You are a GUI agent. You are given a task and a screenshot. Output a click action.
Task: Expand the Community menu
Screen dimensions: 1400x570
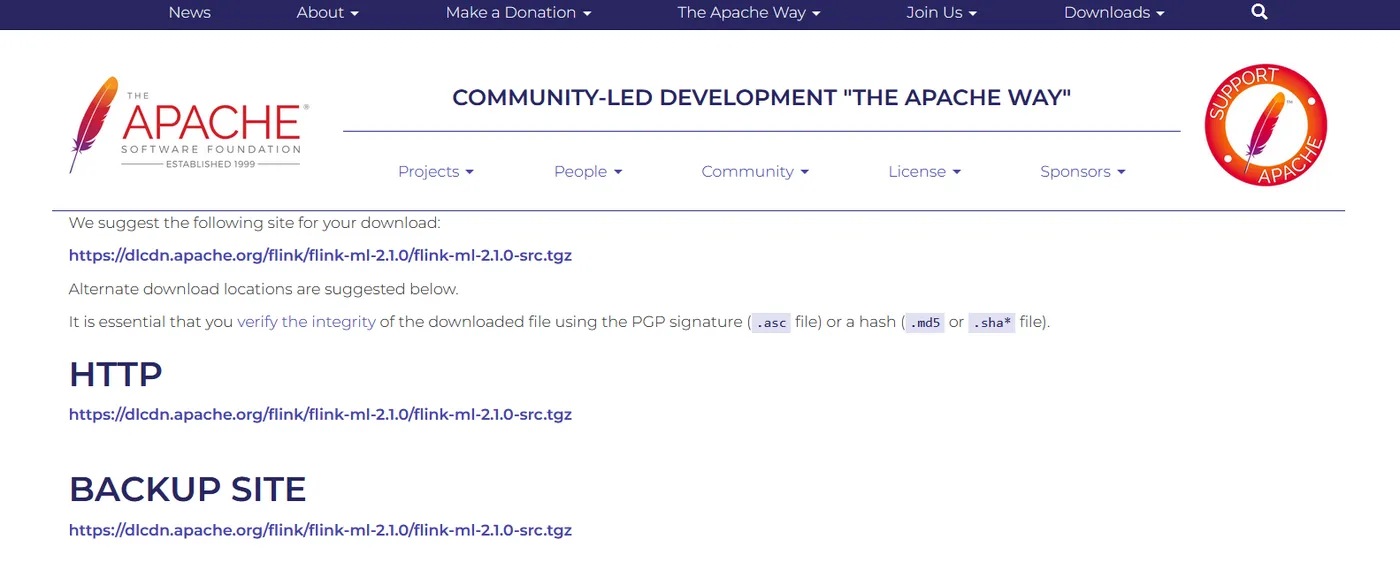click(x=755, y=172)
